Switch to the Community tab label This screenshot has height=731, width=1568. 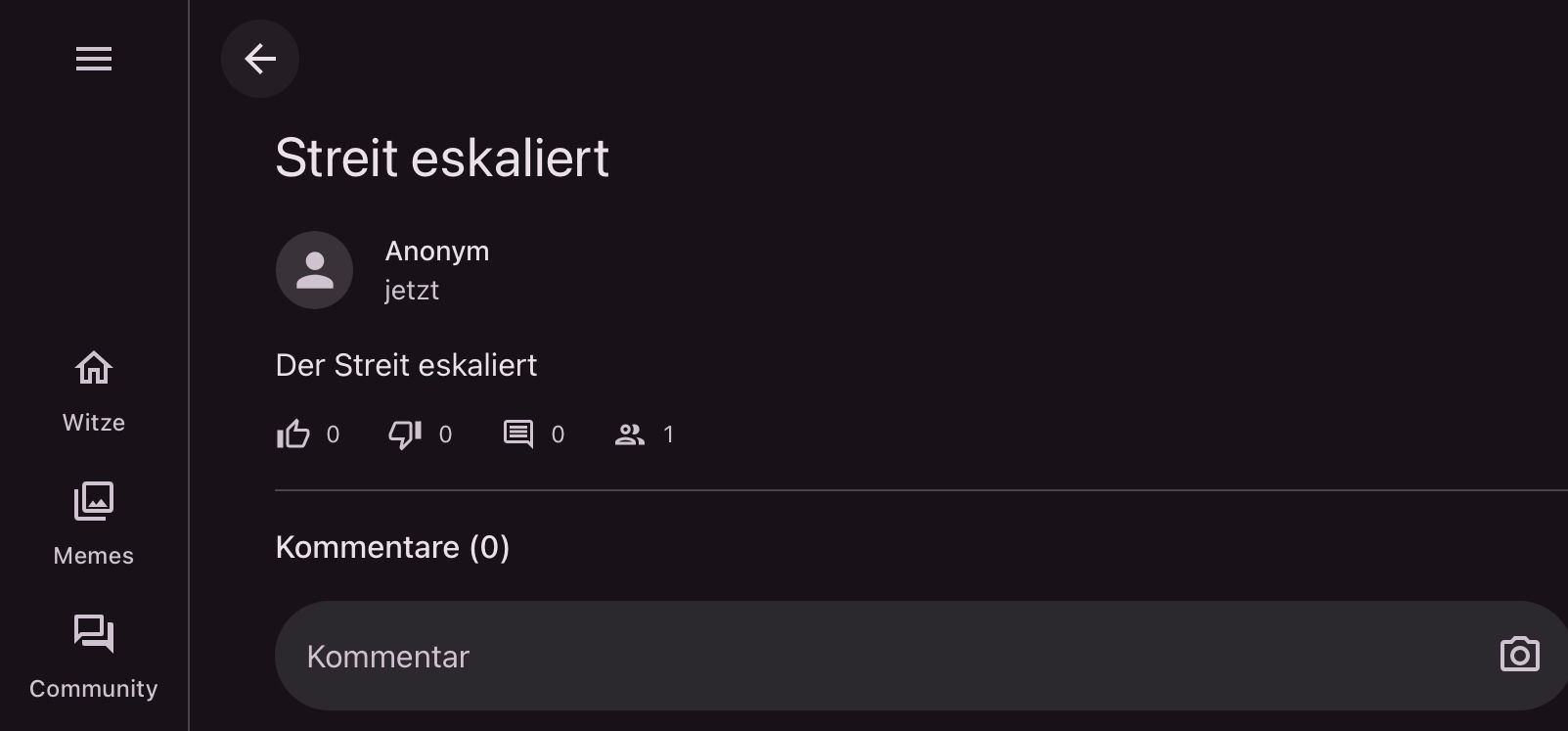94,689
